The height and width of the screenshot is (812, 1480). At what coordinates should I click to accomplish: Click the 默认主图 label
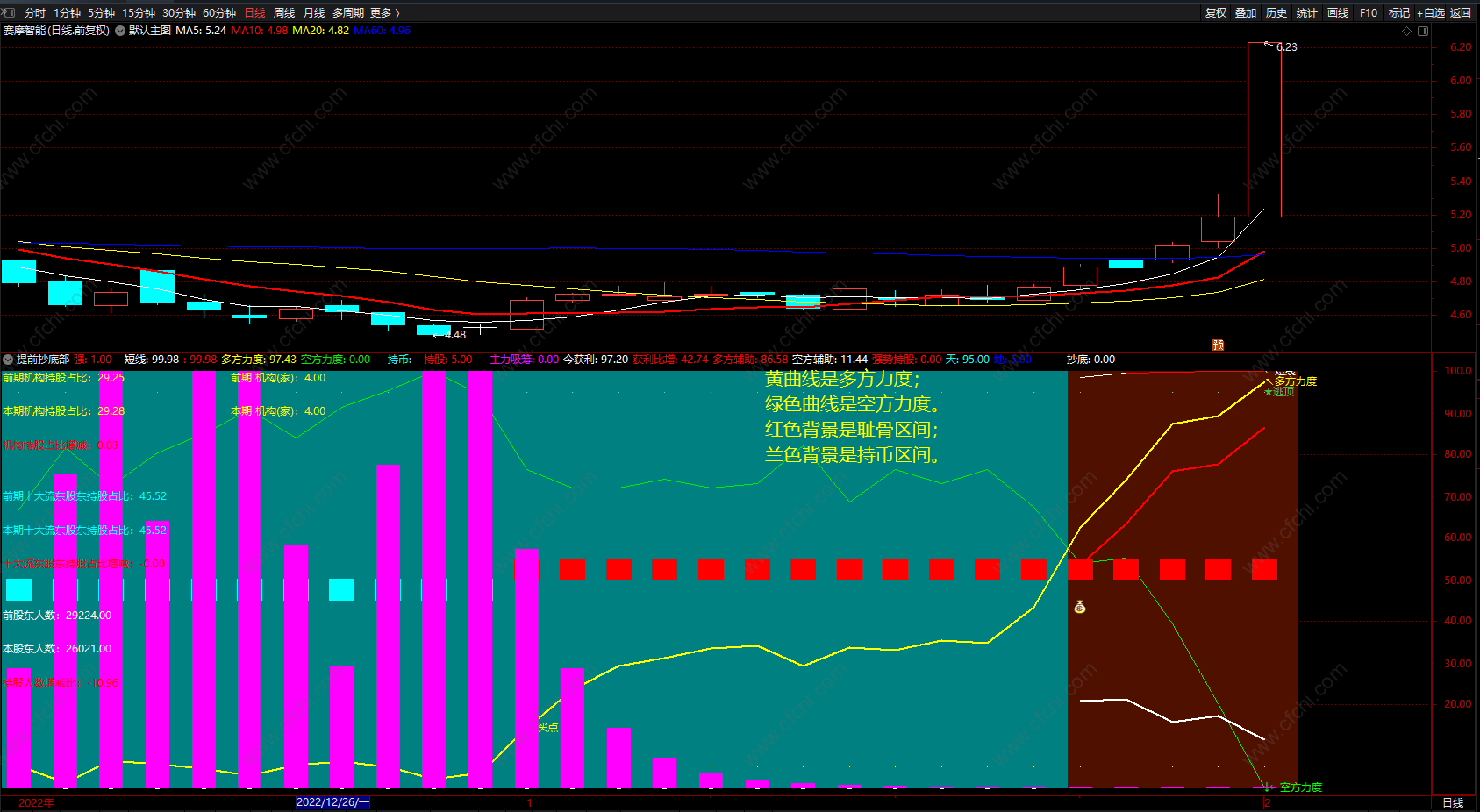[150, 31]
